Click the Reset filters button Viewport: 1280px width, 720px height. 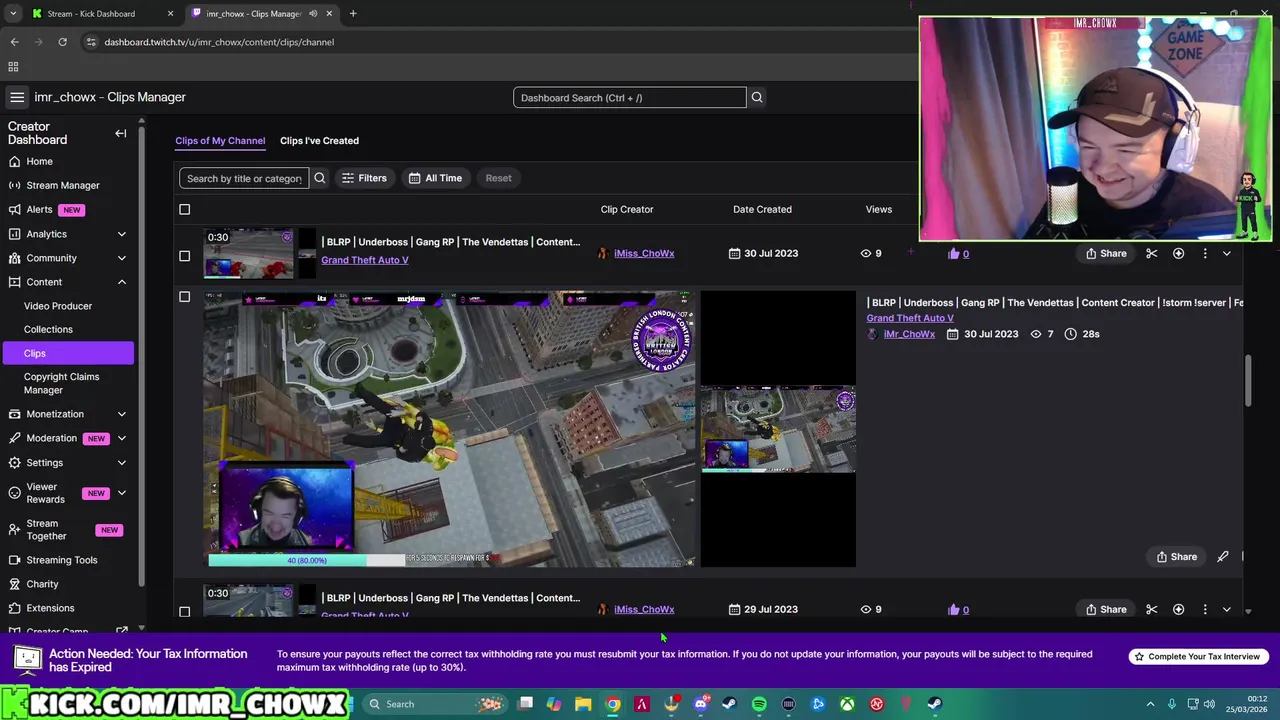498,178
